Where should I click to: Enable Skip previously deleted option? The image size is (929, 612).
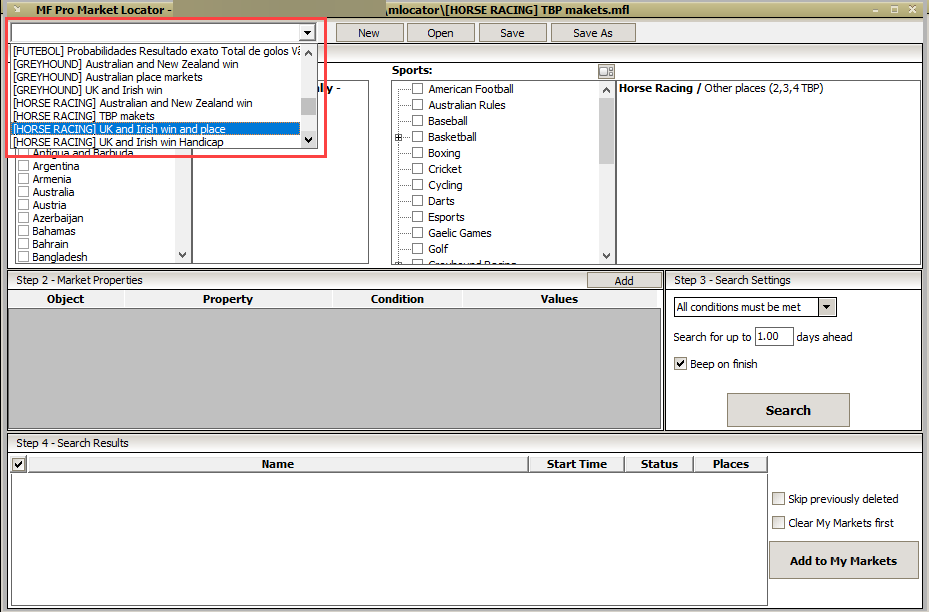[x=778, y=499]
